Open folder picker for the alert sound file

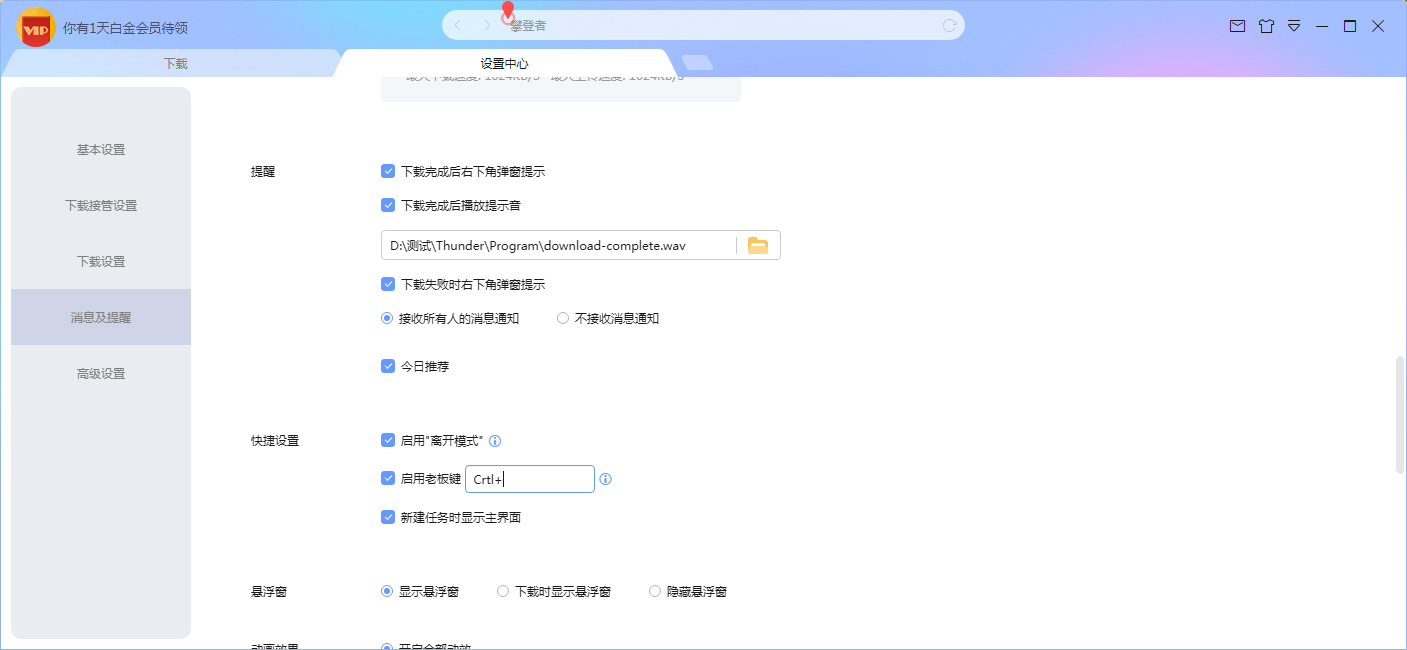(x=758, y=244)
